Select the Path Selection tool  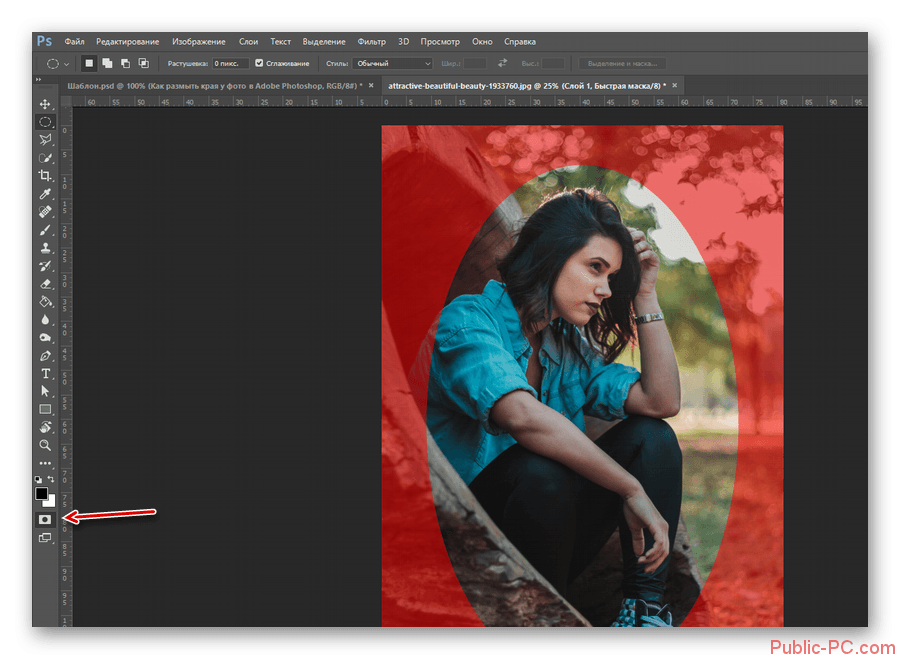(45, 391)
